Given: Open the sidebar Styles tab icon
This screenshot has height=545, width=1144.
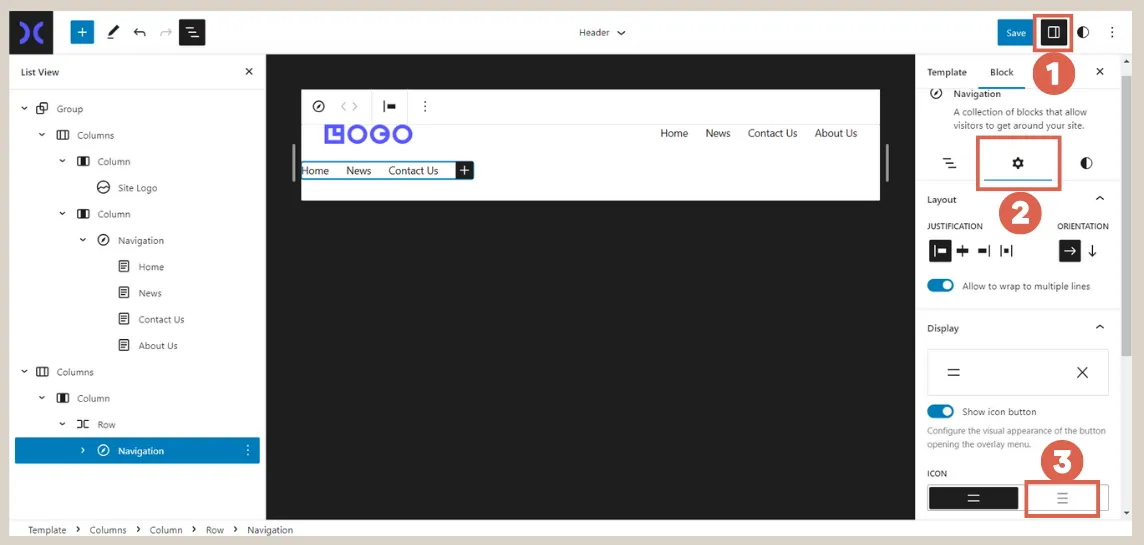Looking at the screenshot, I should tap(1086, 163).
